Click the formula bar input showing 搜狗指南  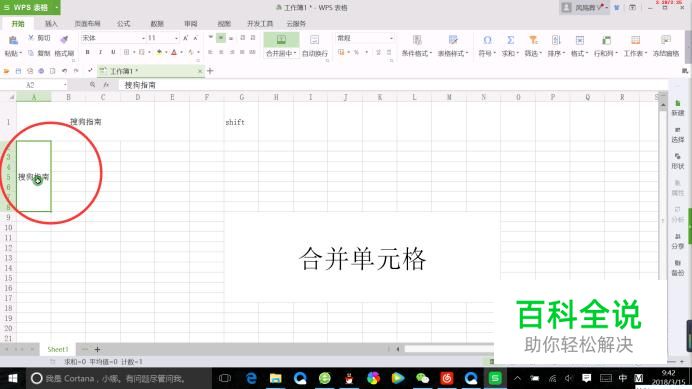point(393,85)
